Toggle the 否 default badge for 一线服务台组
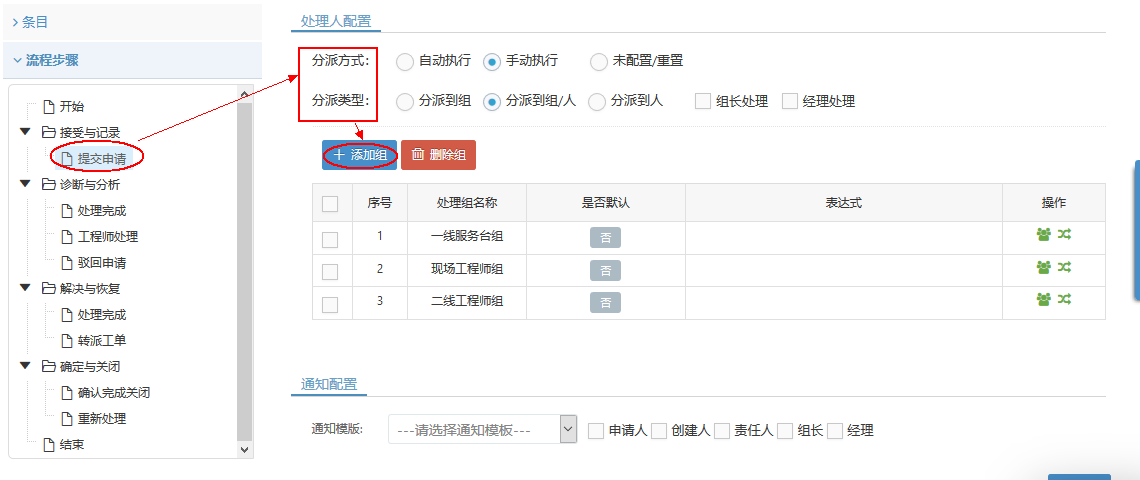 (605, 238)
